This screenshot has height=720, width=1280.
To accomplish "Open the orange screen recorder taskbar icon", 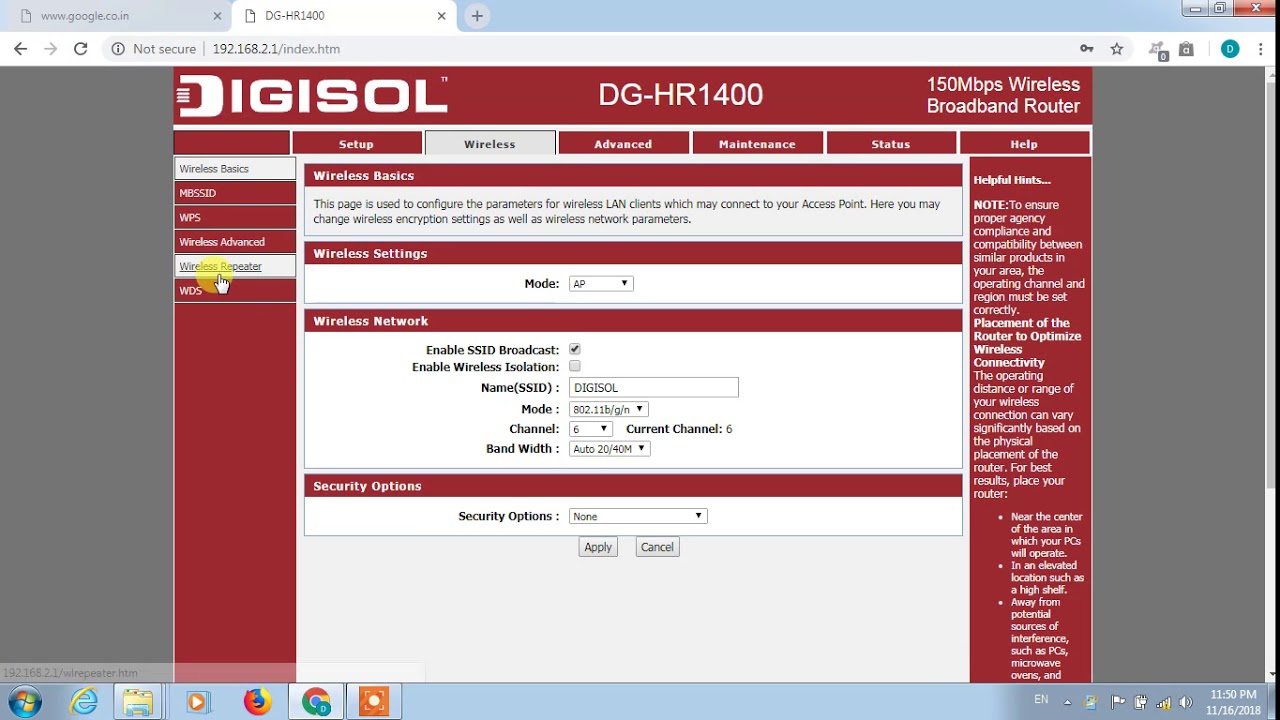I will (x=374, y=702).
